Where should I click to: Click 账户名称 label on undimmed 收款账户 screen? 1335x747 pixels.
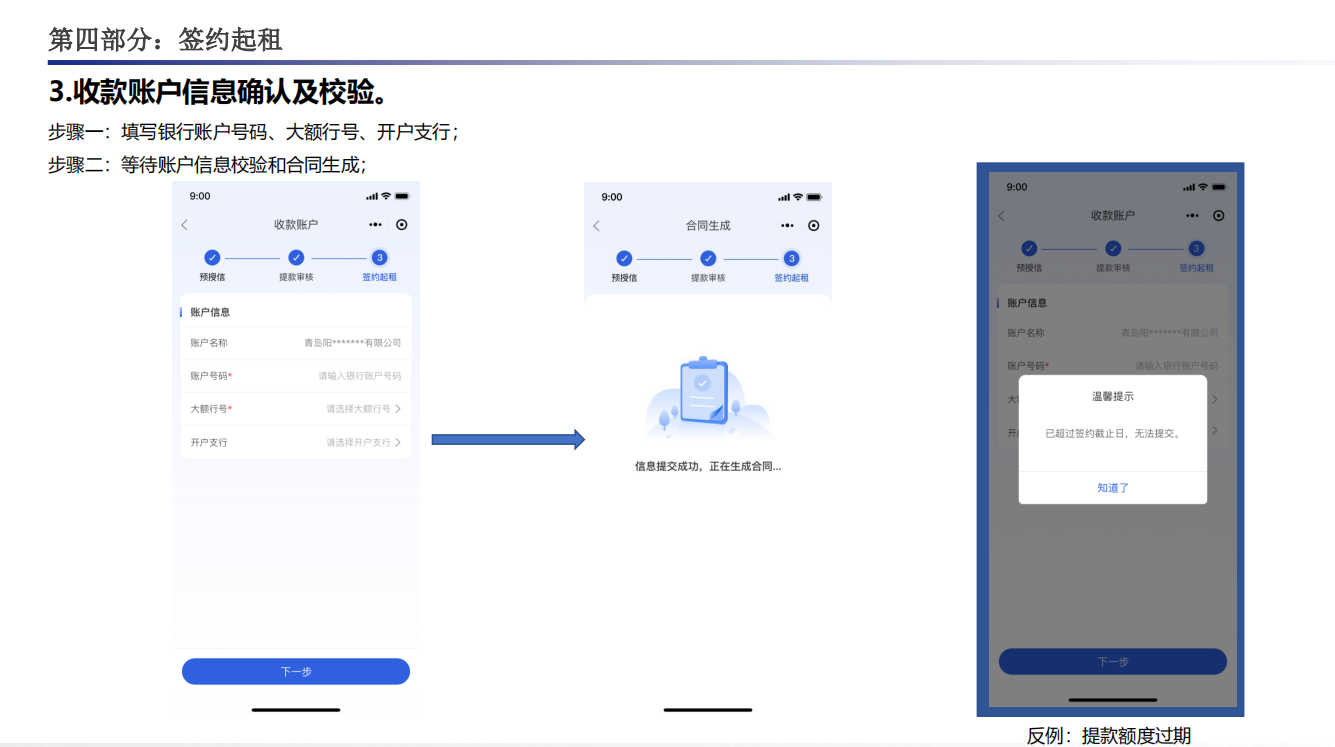coord(209,343)
